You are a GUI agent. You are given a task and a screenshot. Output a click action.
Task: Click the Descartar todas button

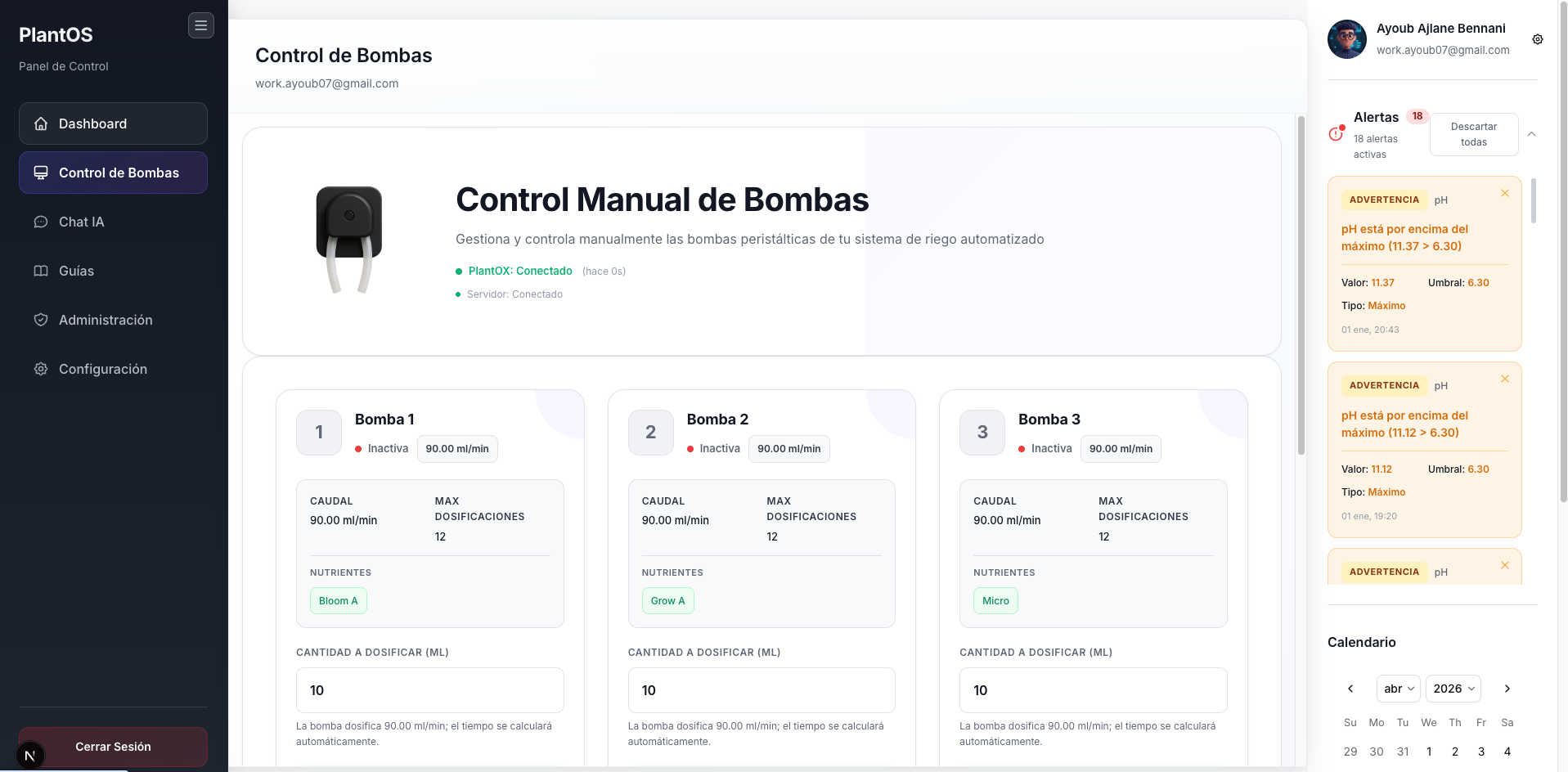(1474, 134)
